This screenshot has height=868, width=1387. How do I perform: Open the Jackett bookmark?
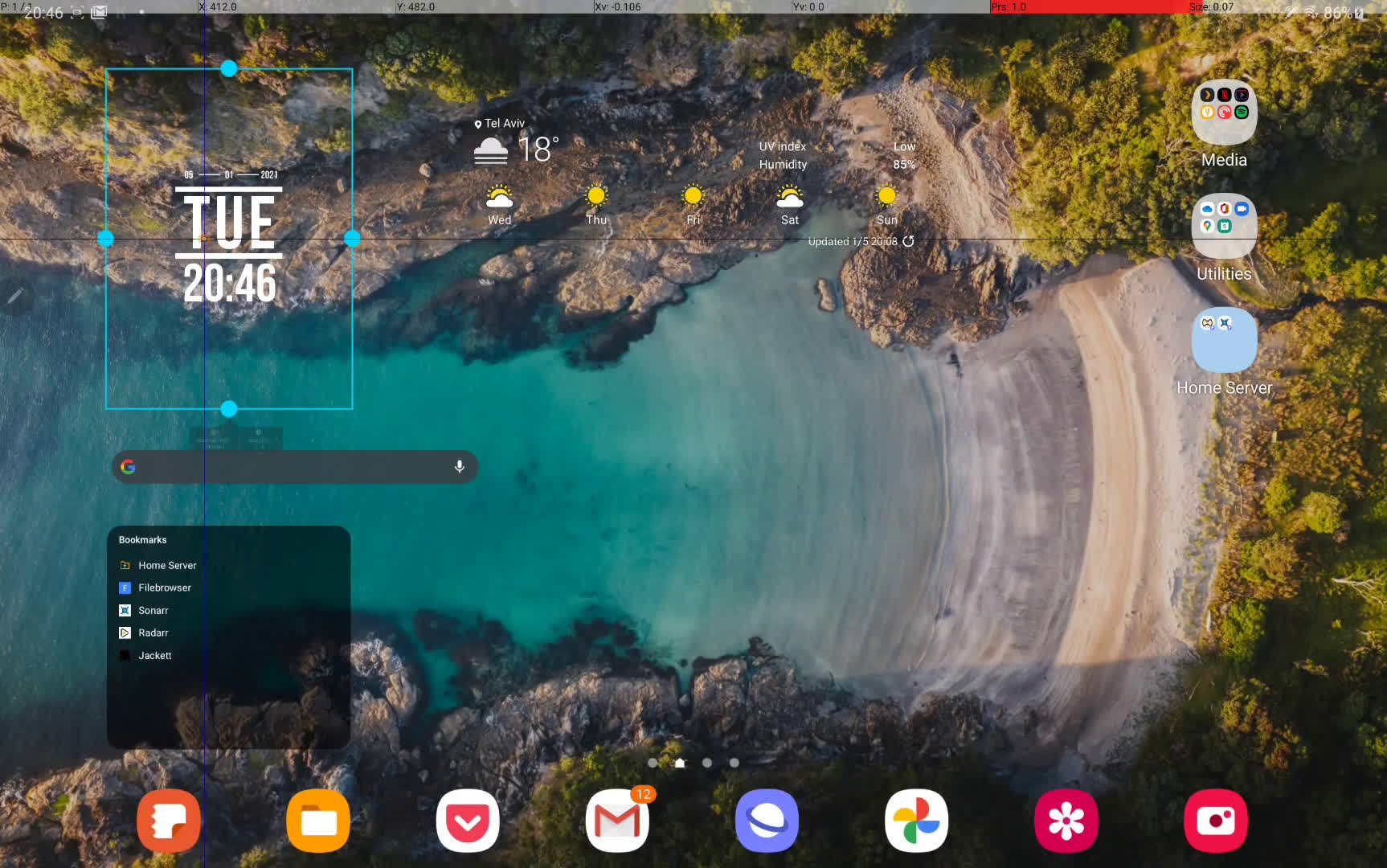coord(155,655)
